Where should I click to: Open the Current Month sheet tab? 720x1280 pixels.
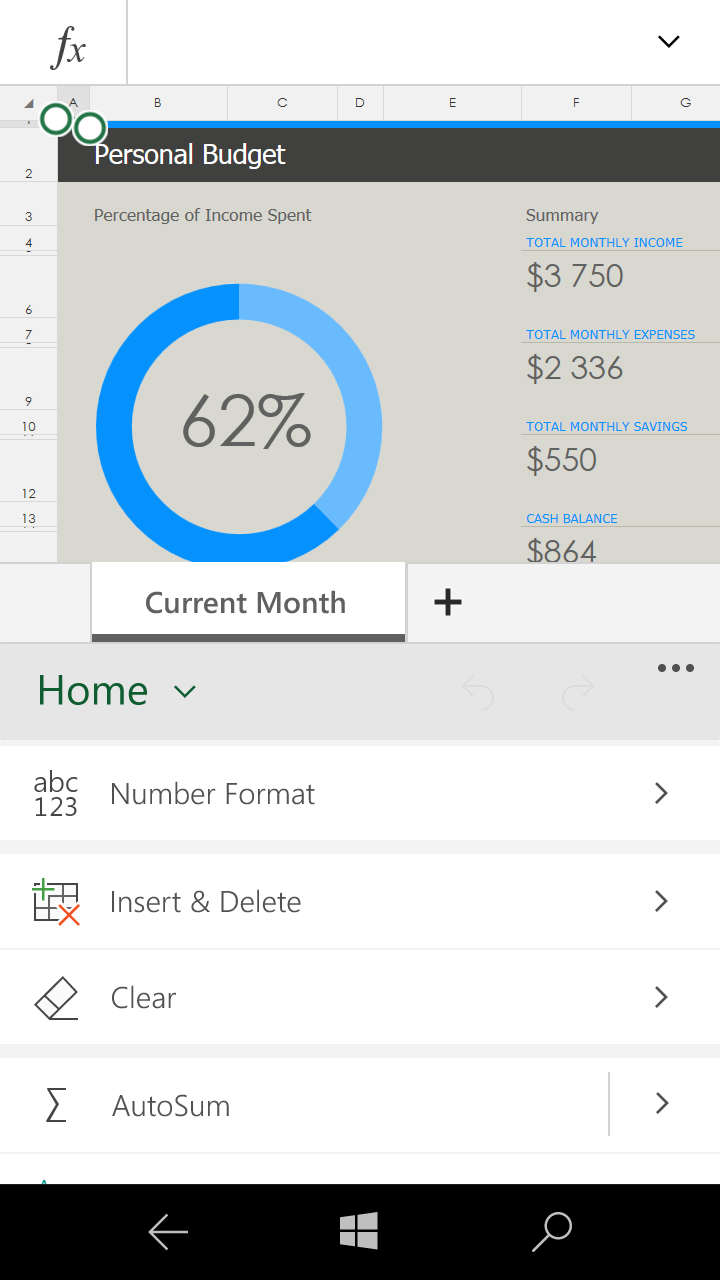coord(247,603)
